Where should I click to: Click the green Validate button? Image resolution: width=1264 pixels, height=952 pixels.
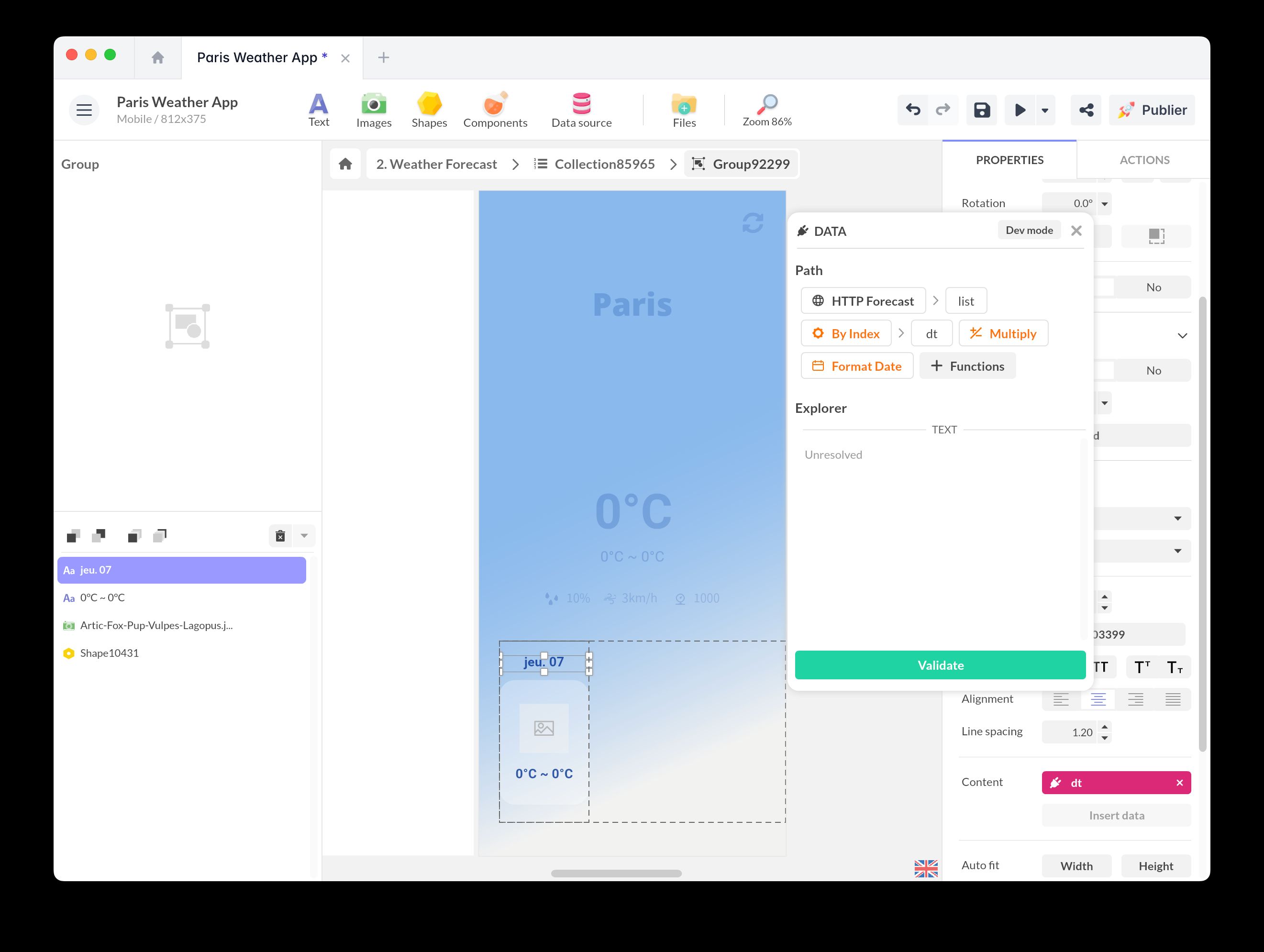tap(940, 665)
